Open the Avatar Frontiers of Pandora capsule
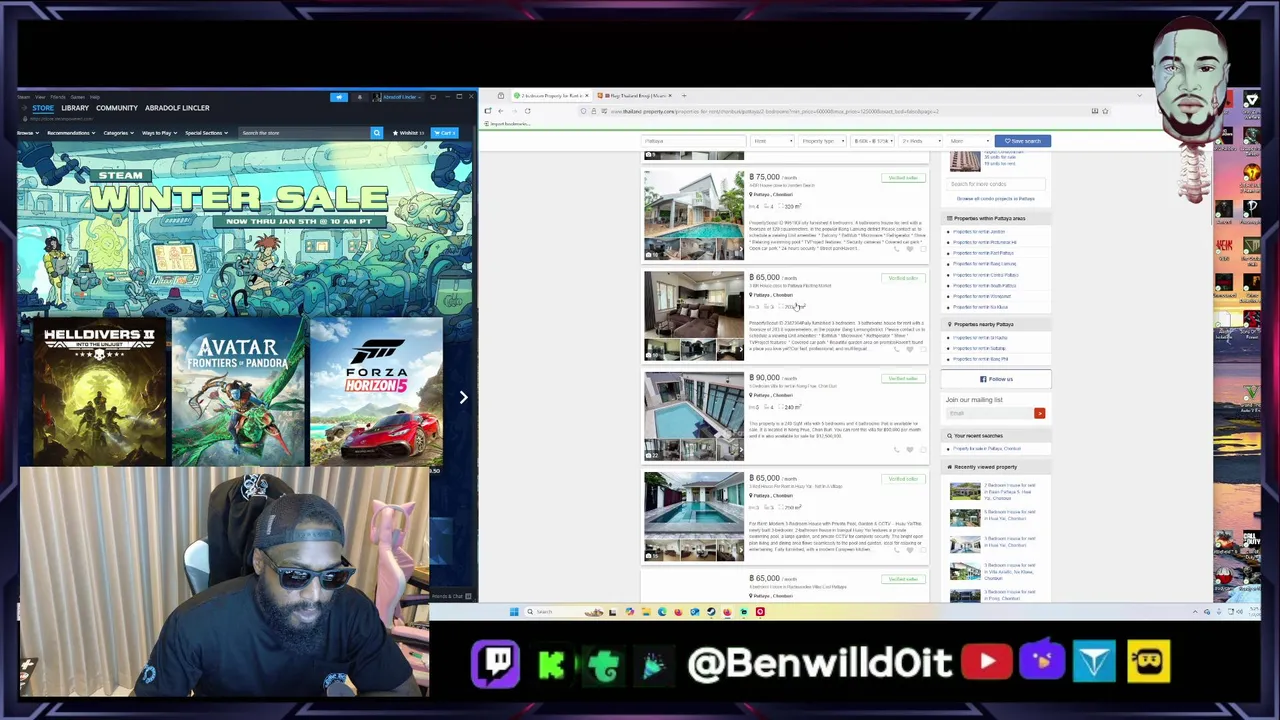 pos(238,393)
